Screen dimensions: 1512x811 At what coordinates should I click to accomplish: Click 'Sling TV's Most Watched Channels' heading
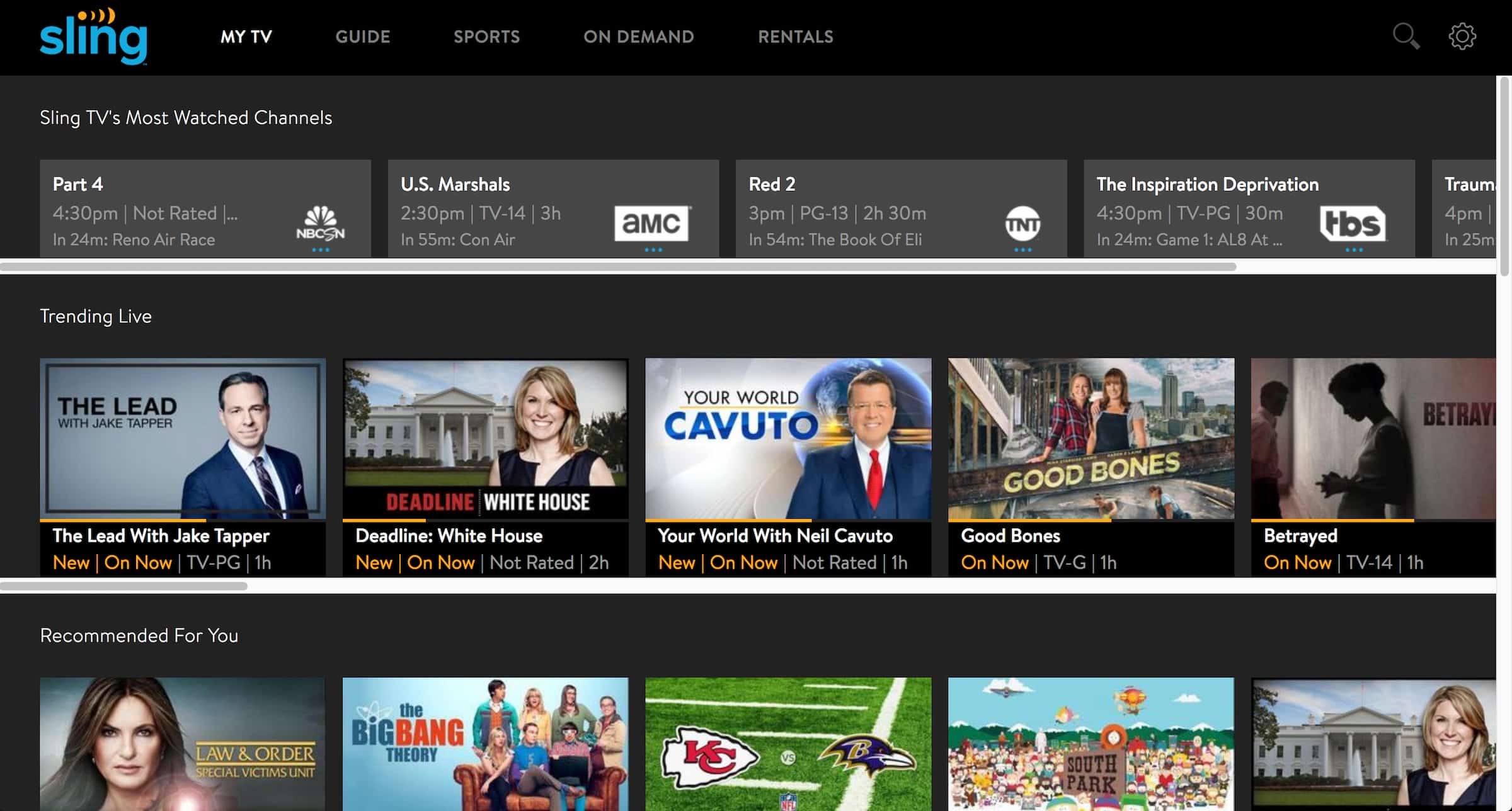[x=186, y=118]
